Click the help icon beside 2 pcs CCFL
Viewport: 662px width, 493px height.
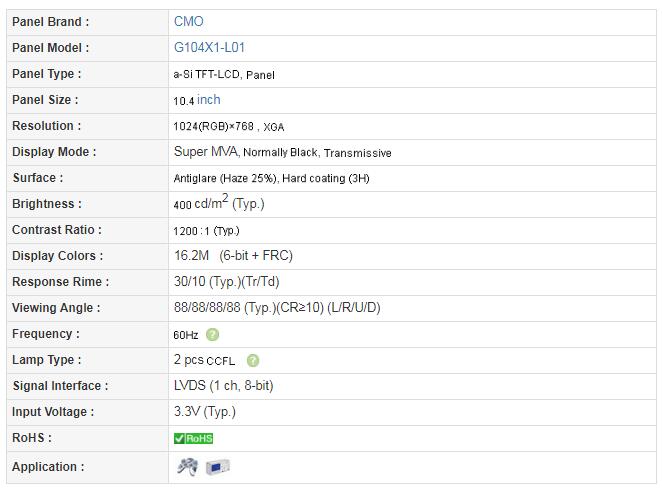coord(253,360)
